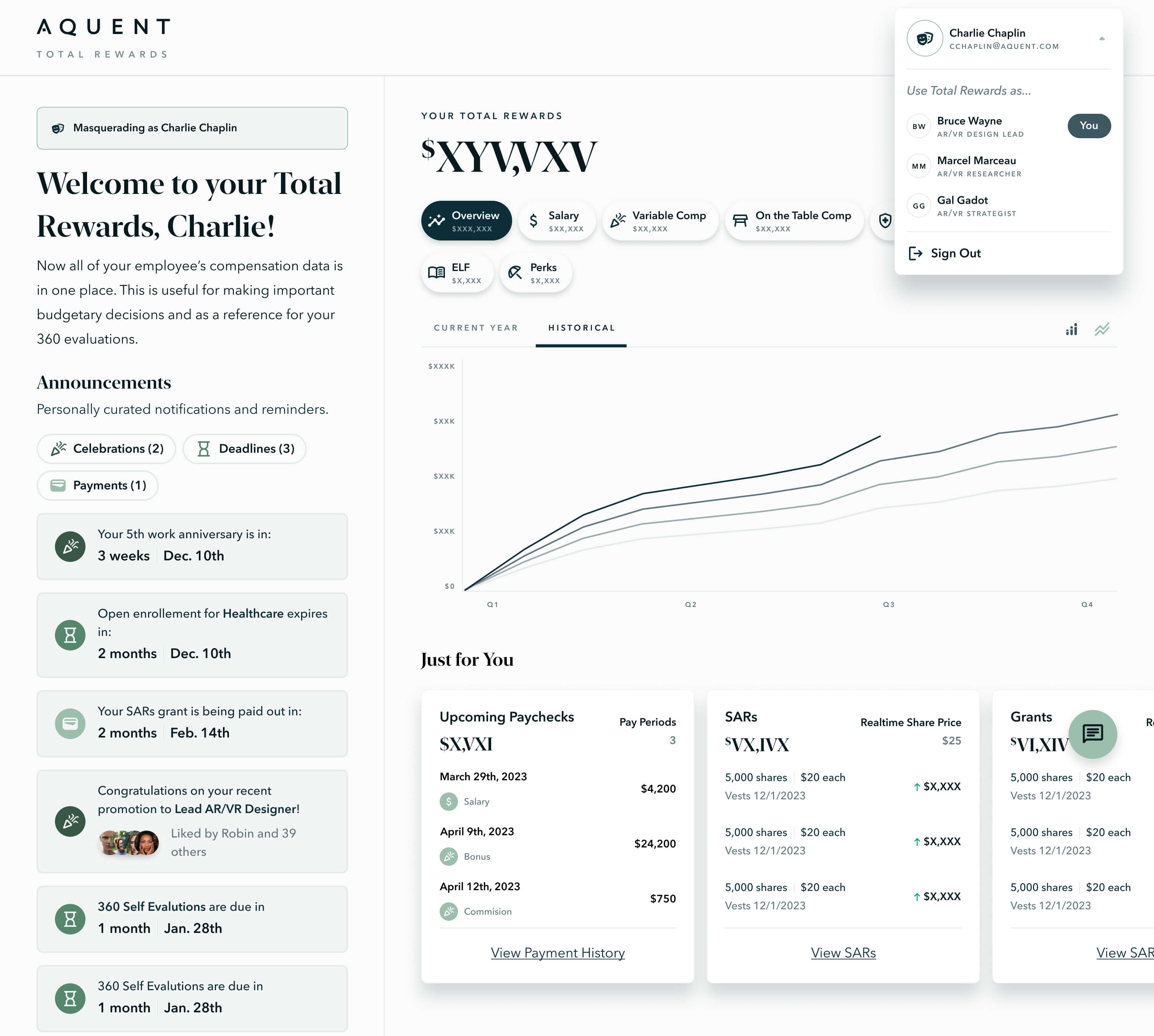This screenshot has height=1036, width=1154.
Task: Collapse the Charlie Chaplin account dropdown
Action: (1102, 39)
